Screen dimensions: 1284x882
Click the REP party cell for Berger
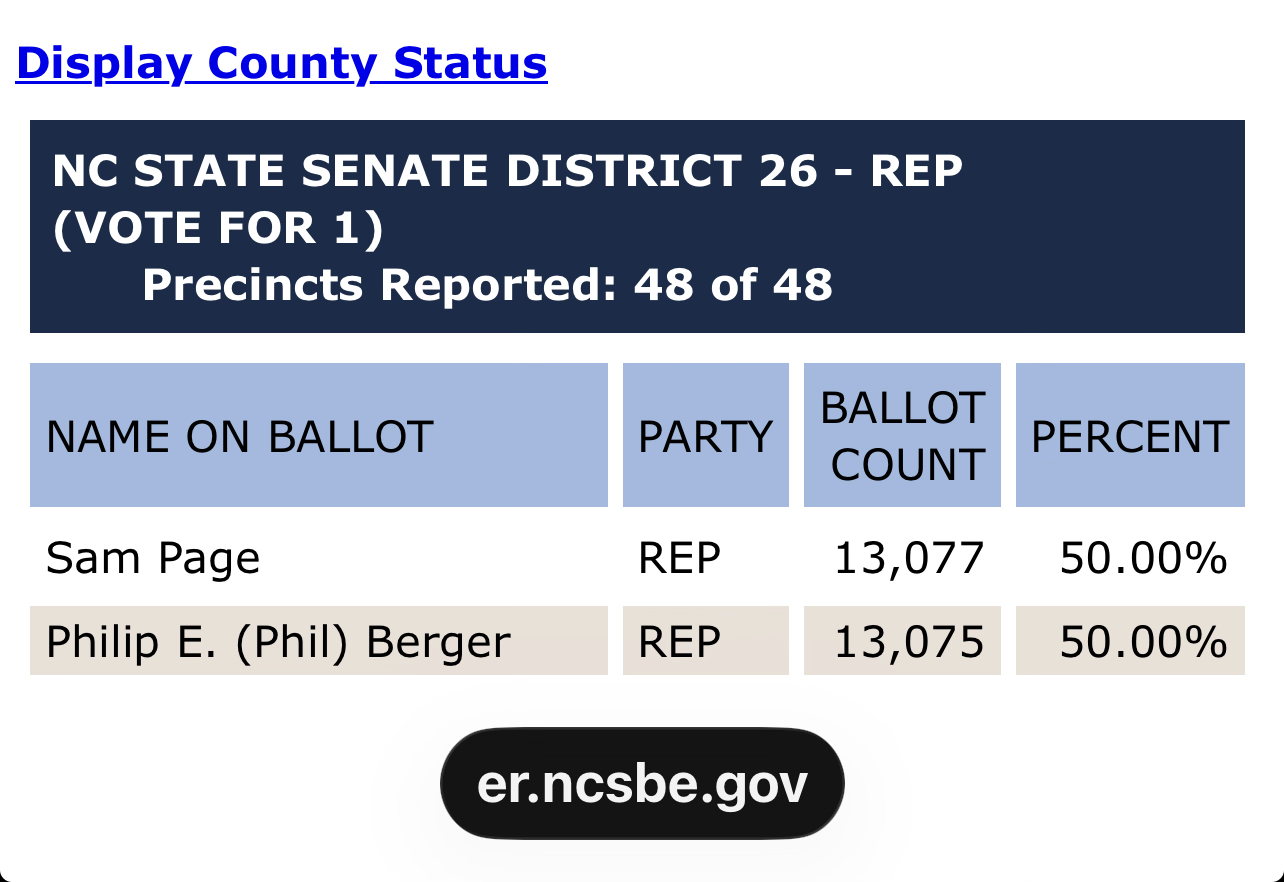pyautogui.click(x=679, y=641)
